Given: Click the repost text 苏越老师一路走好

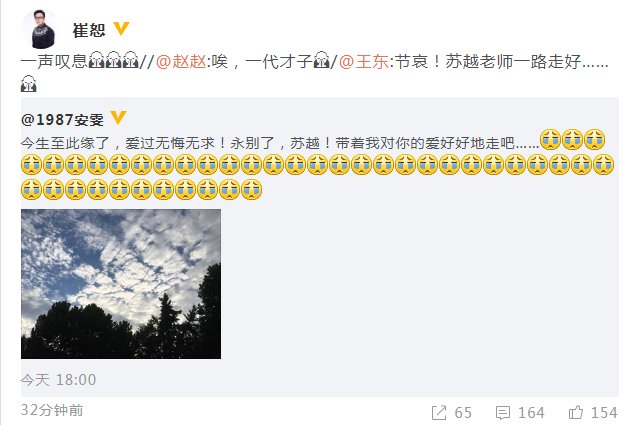Looking at the screenshot, I should pos(513,62).
